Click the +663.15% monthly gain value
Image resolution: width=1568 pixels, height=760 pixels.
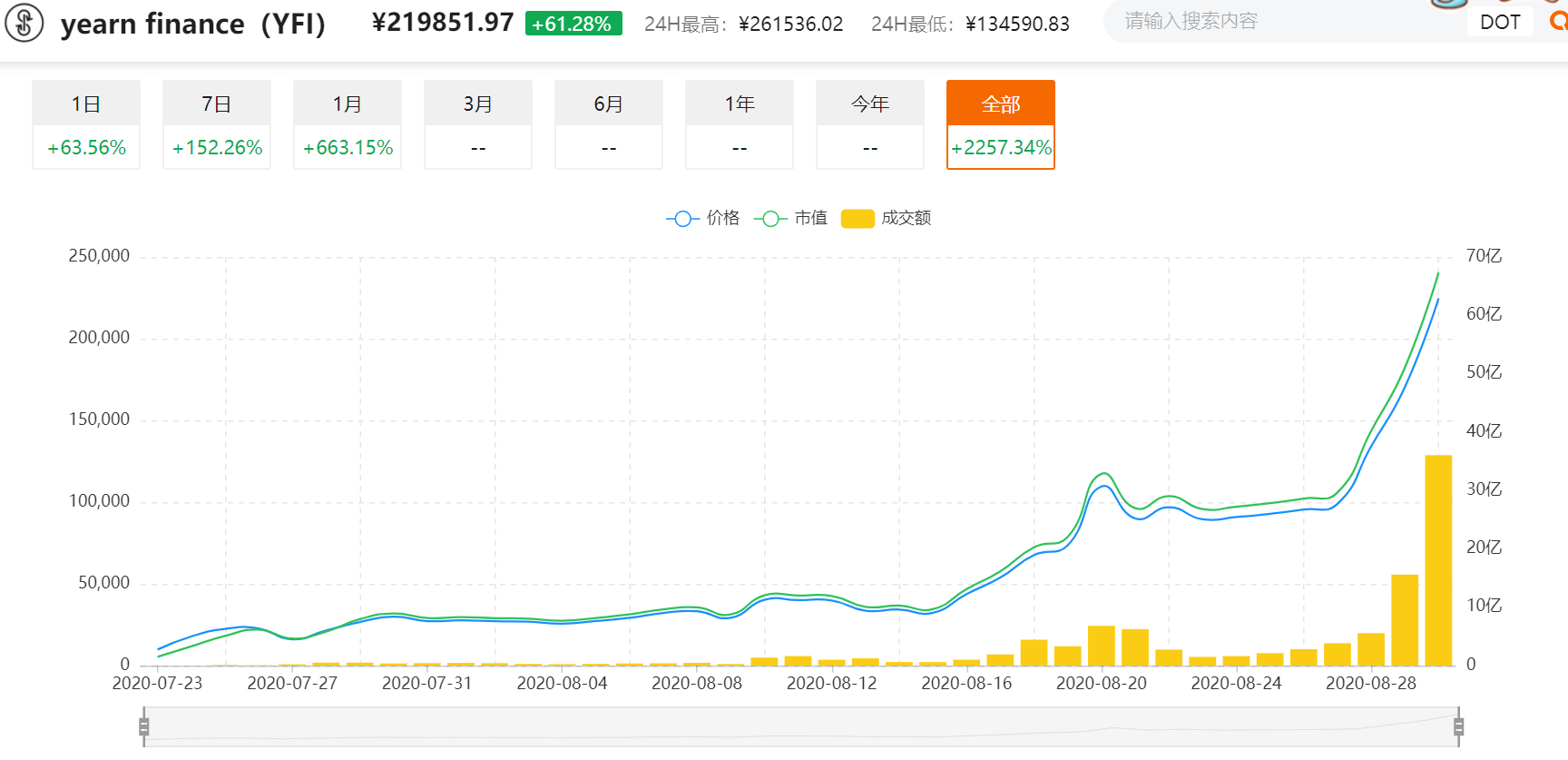pos(348,147)
